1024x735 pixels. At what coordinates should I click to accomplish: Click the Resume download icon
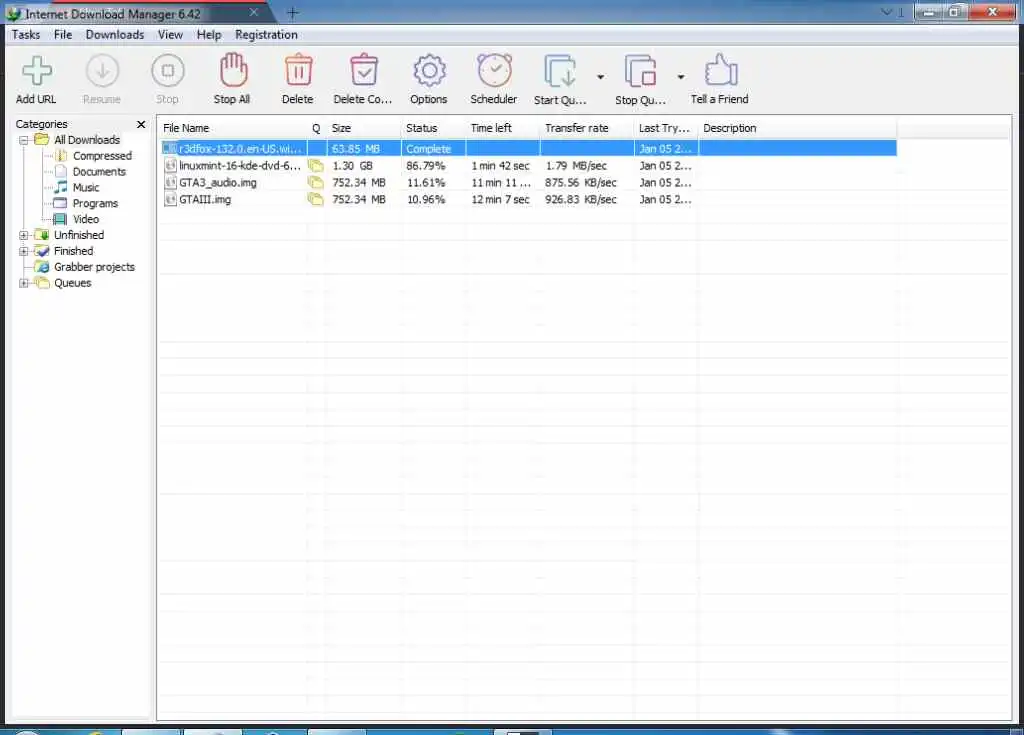102,71
